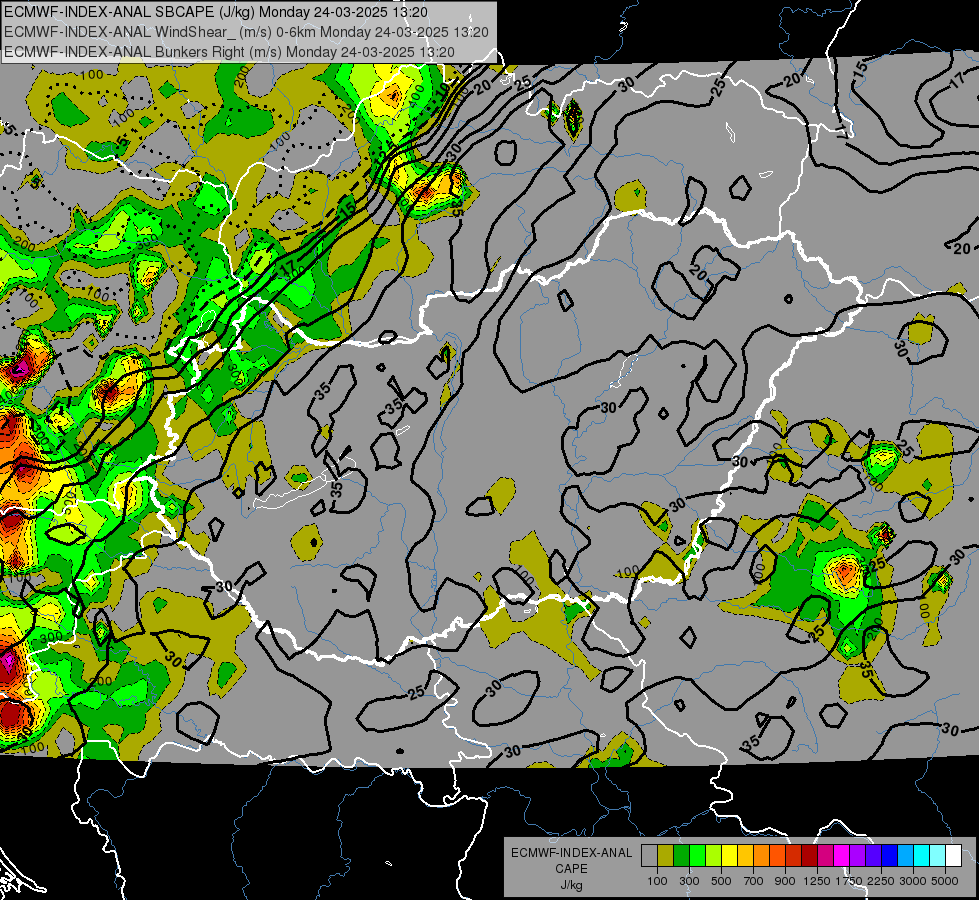Pick the bright magenta legend swatch
Screen dimensions: 979x900
pyautogui.click(x=842, y=855)
